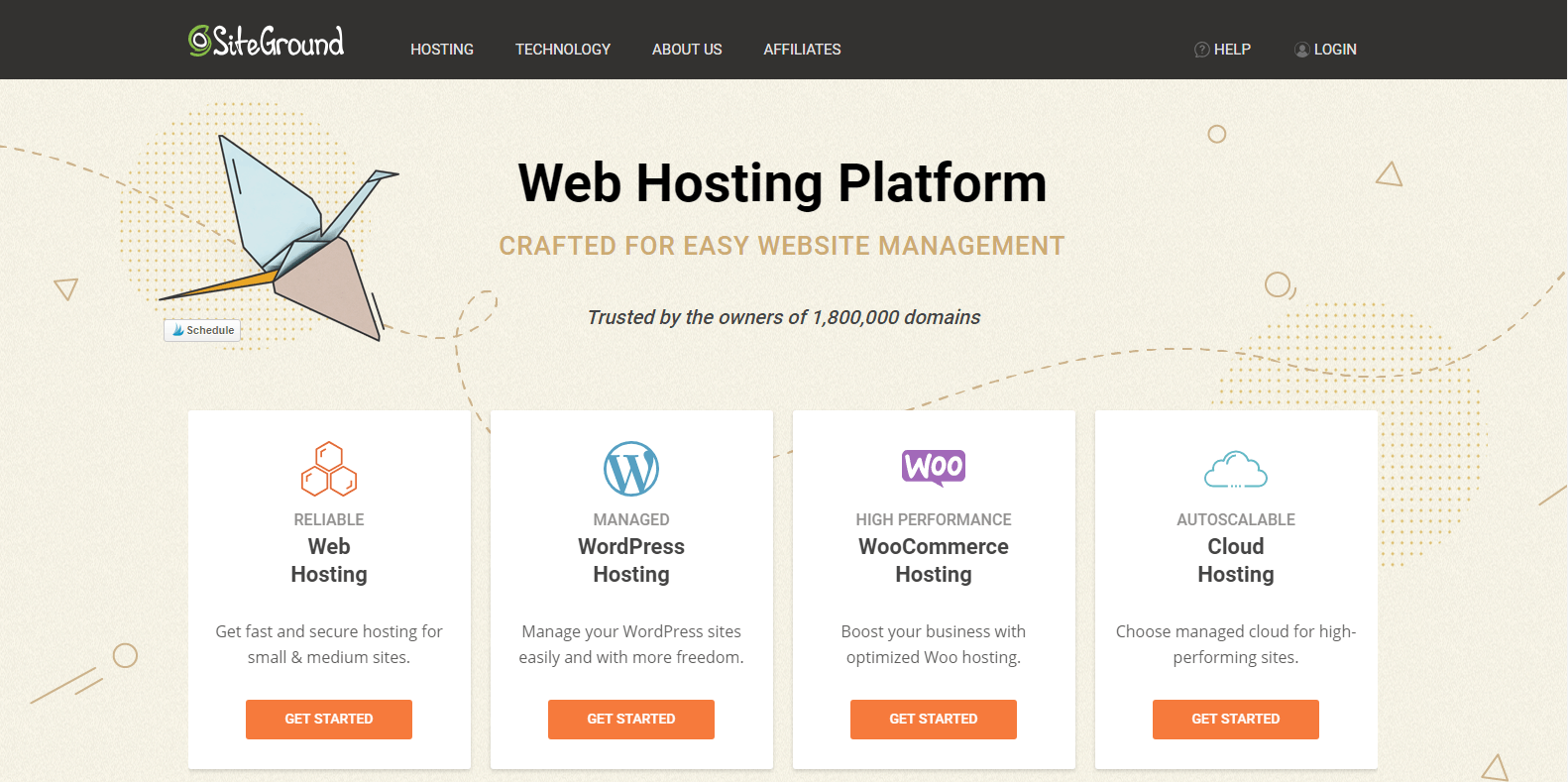Click the cloud hosting icon
The image size is (1568, 782).
(1236, 470)
